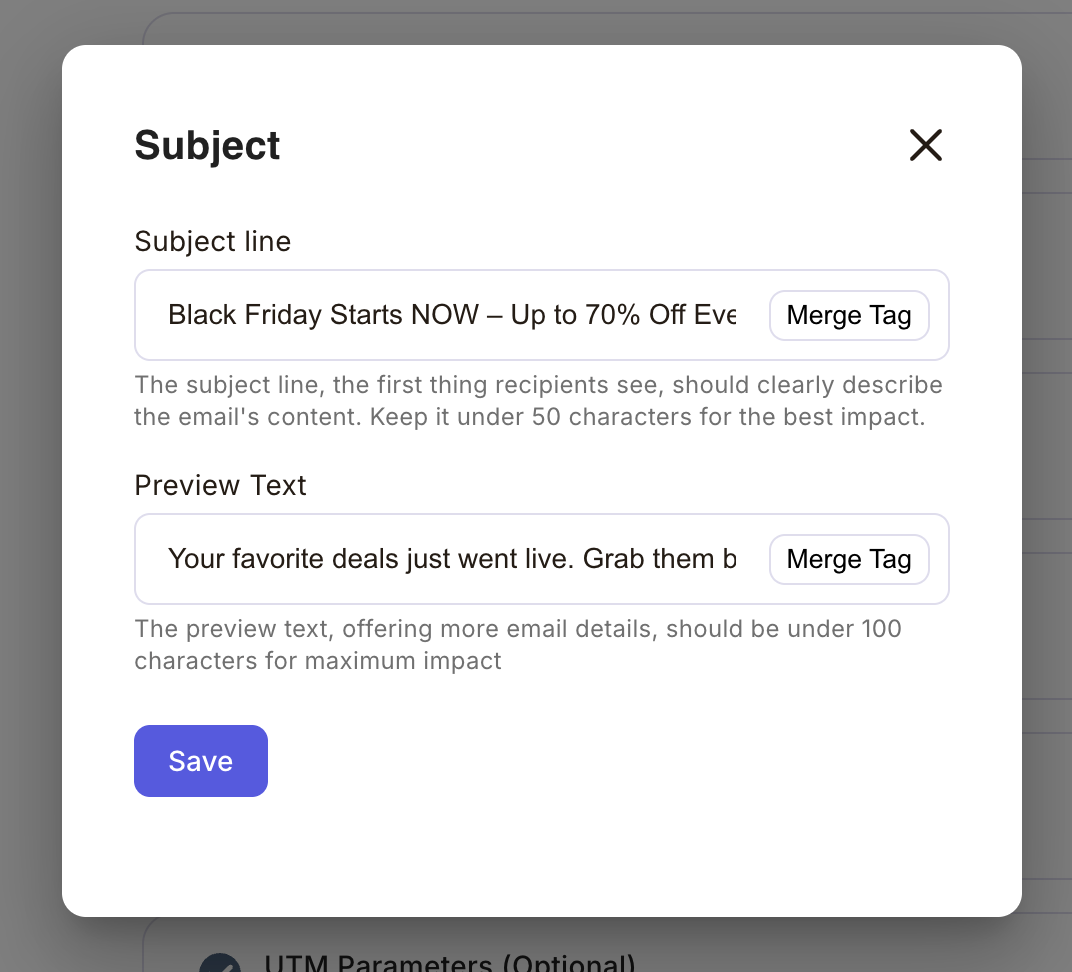Click the Preview Text label
Screen dimensions: 1072x972
219,485
